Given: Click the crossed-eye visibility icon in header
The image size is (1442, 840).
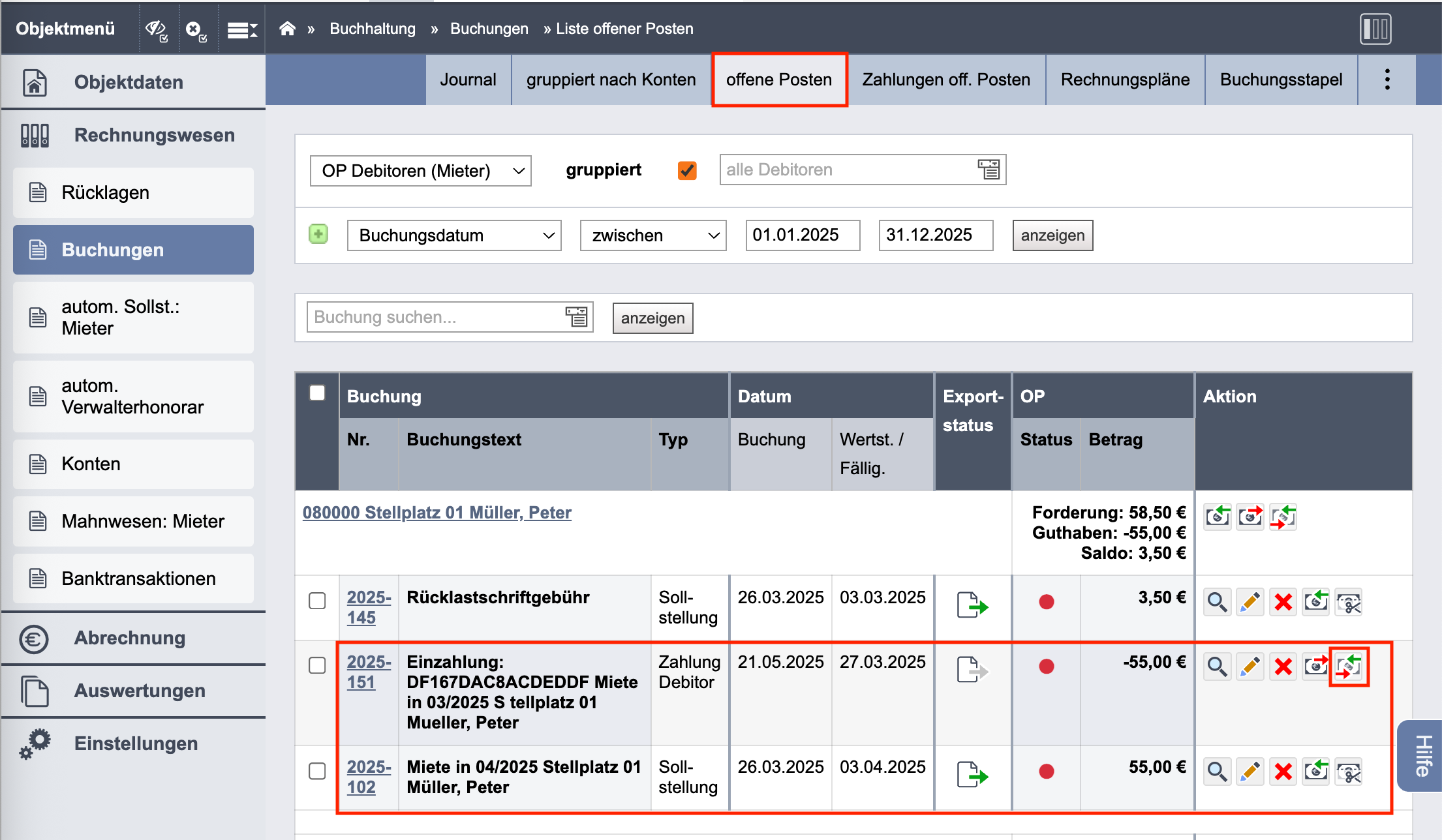Looking at the screenshot, I should click(157, 29).
